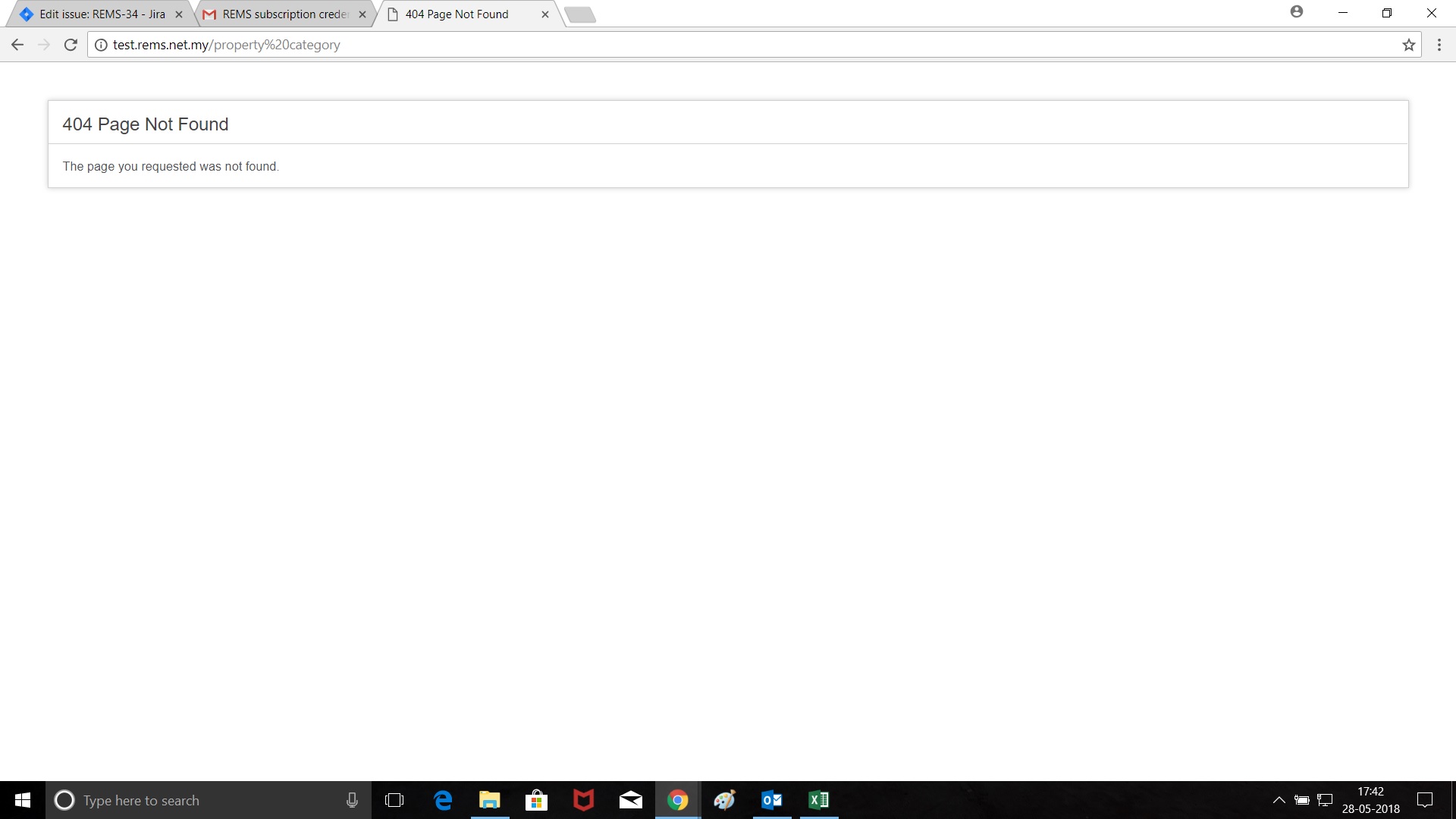1456x819 pixels.
Task: Open File Explorer from taskbar
Action: 490,800
